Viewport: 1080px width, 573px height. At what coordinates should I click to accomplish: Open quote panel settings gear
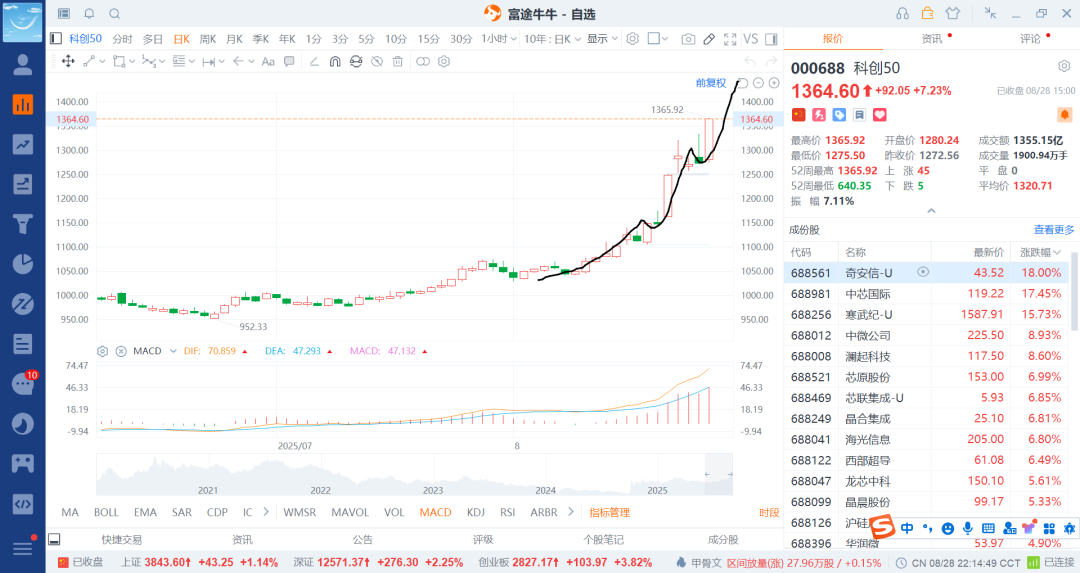pyautogui.click(x=1064, y=66)
